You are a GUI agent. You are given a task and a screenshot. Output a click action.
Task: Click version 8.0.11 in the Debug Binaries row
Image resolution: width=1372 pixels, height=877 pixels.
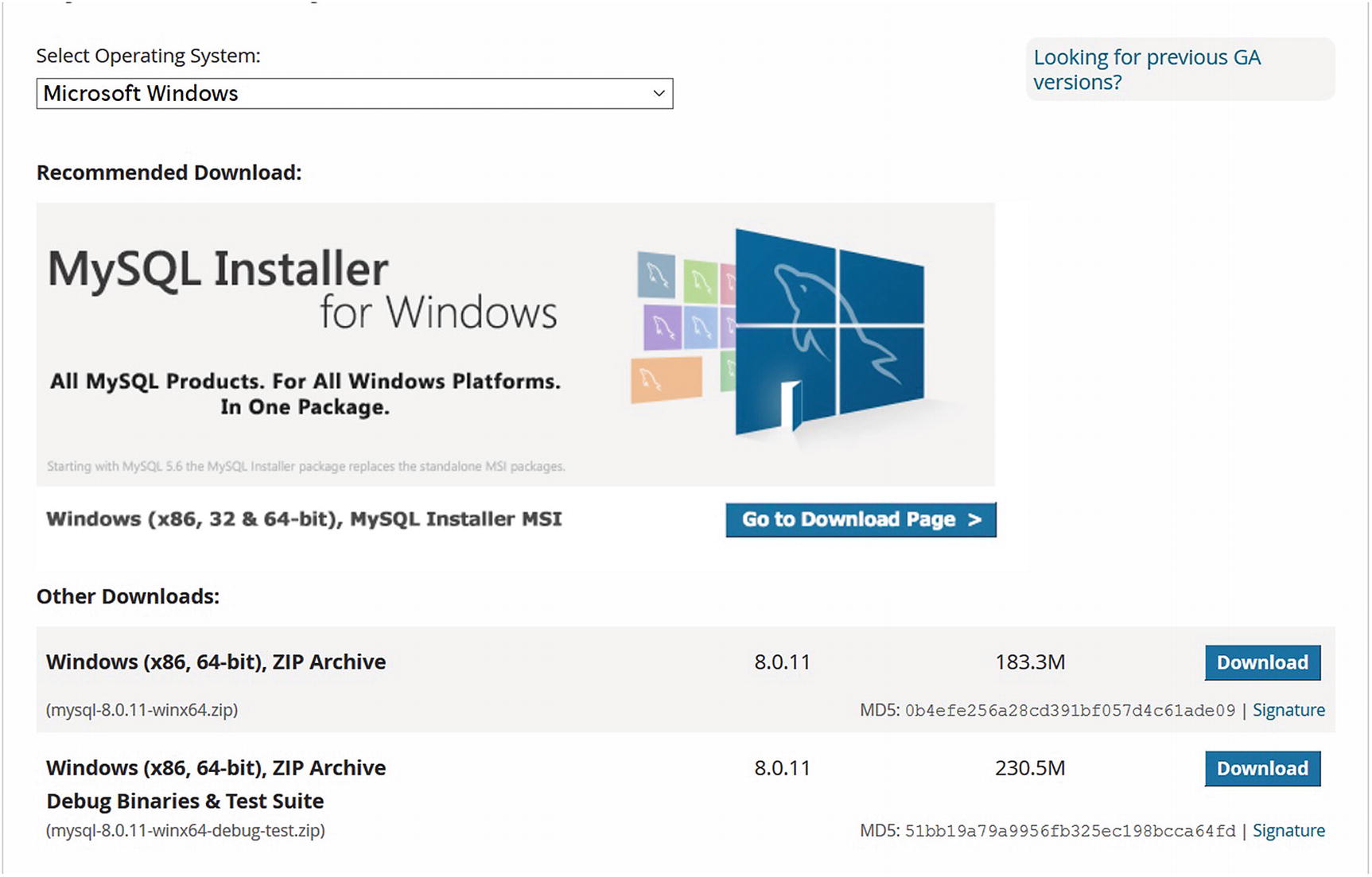click(x=782, y=768)
